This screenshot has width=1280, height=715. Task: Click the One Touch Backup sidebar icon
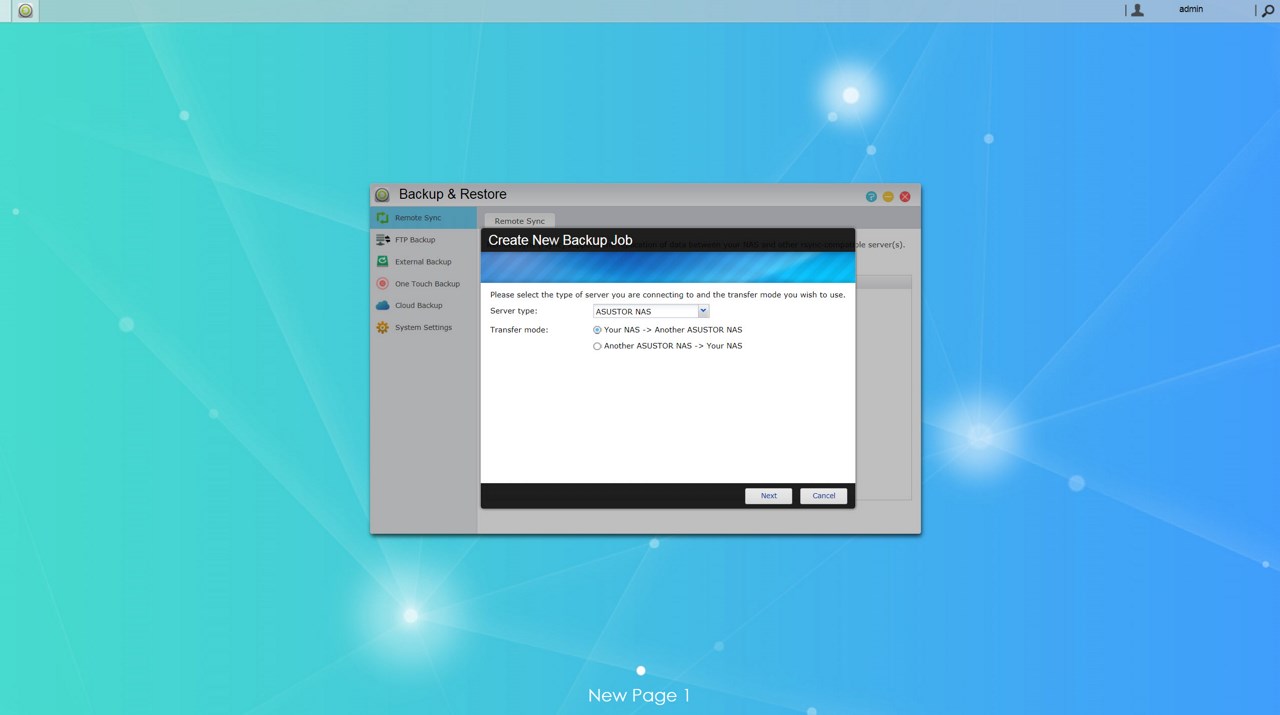[x=382, y=284]
